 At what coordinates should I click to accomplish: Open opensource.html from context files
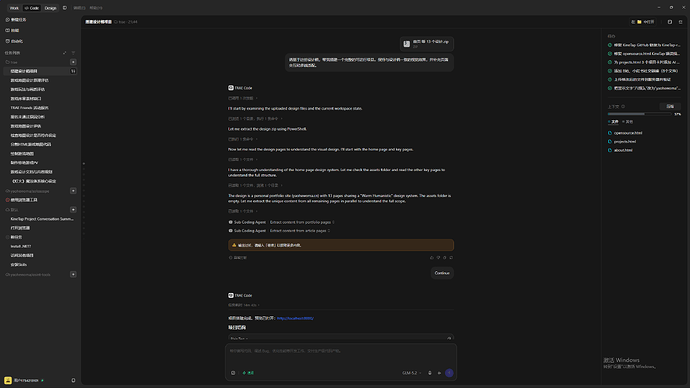625,133
